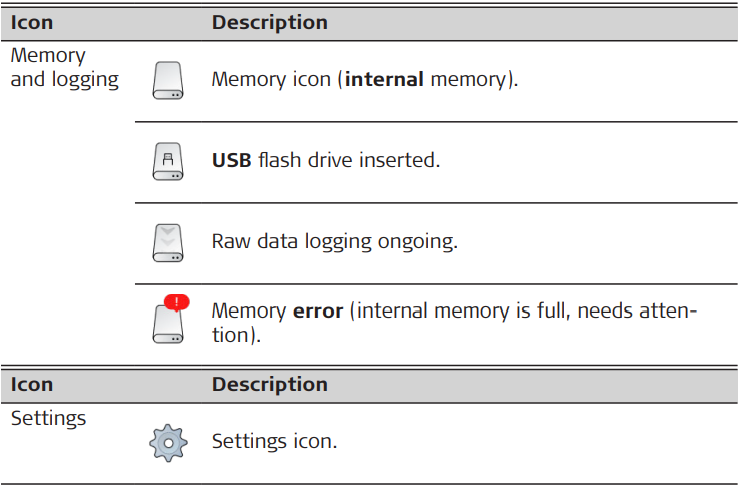Click the memory error icon
Image resolution: width=747 pixels, height=497 pixels.
tap(169, 323)
